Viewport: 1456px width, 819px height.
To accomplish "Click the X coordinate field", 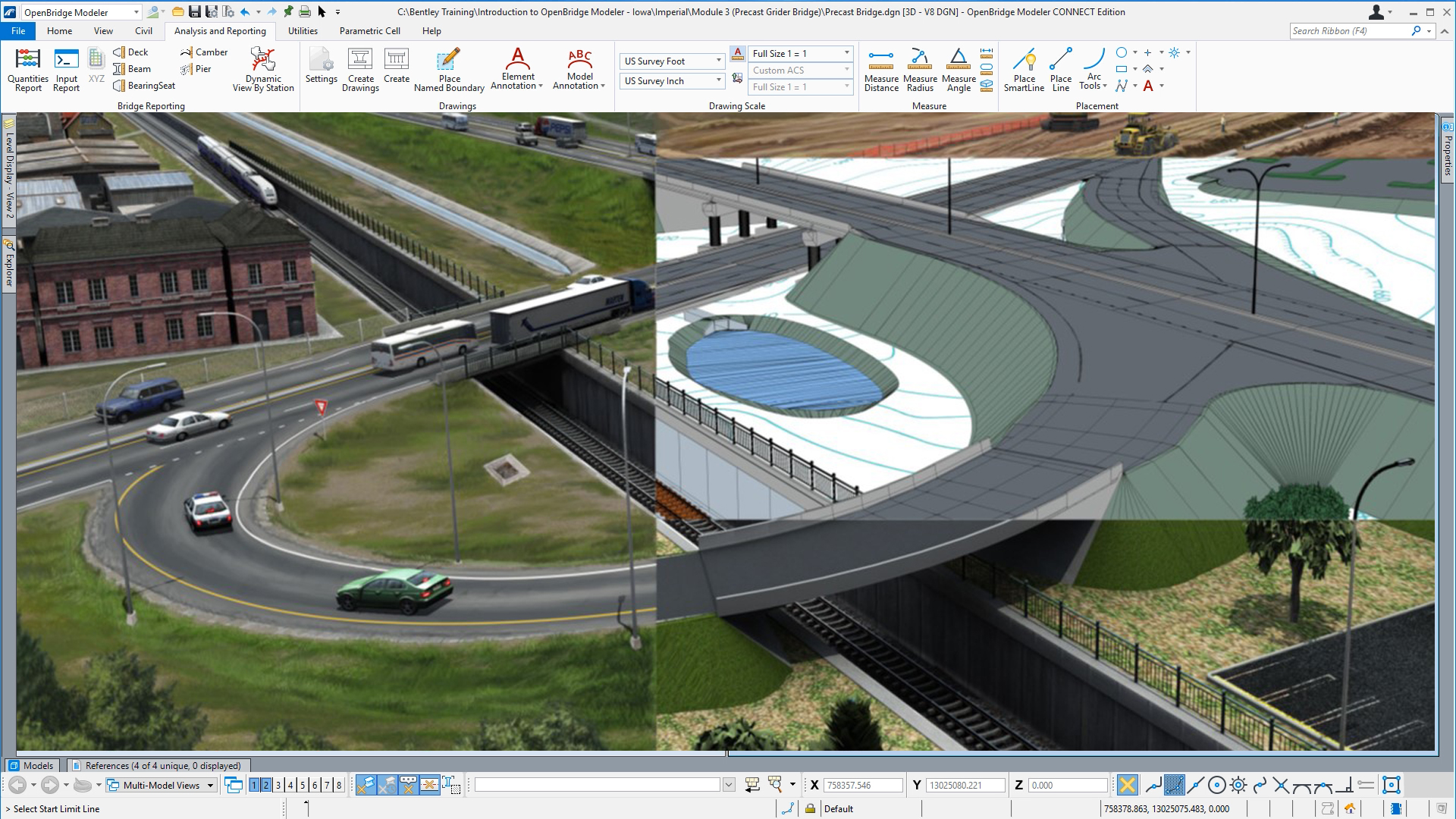I will (x=863, y=785).
